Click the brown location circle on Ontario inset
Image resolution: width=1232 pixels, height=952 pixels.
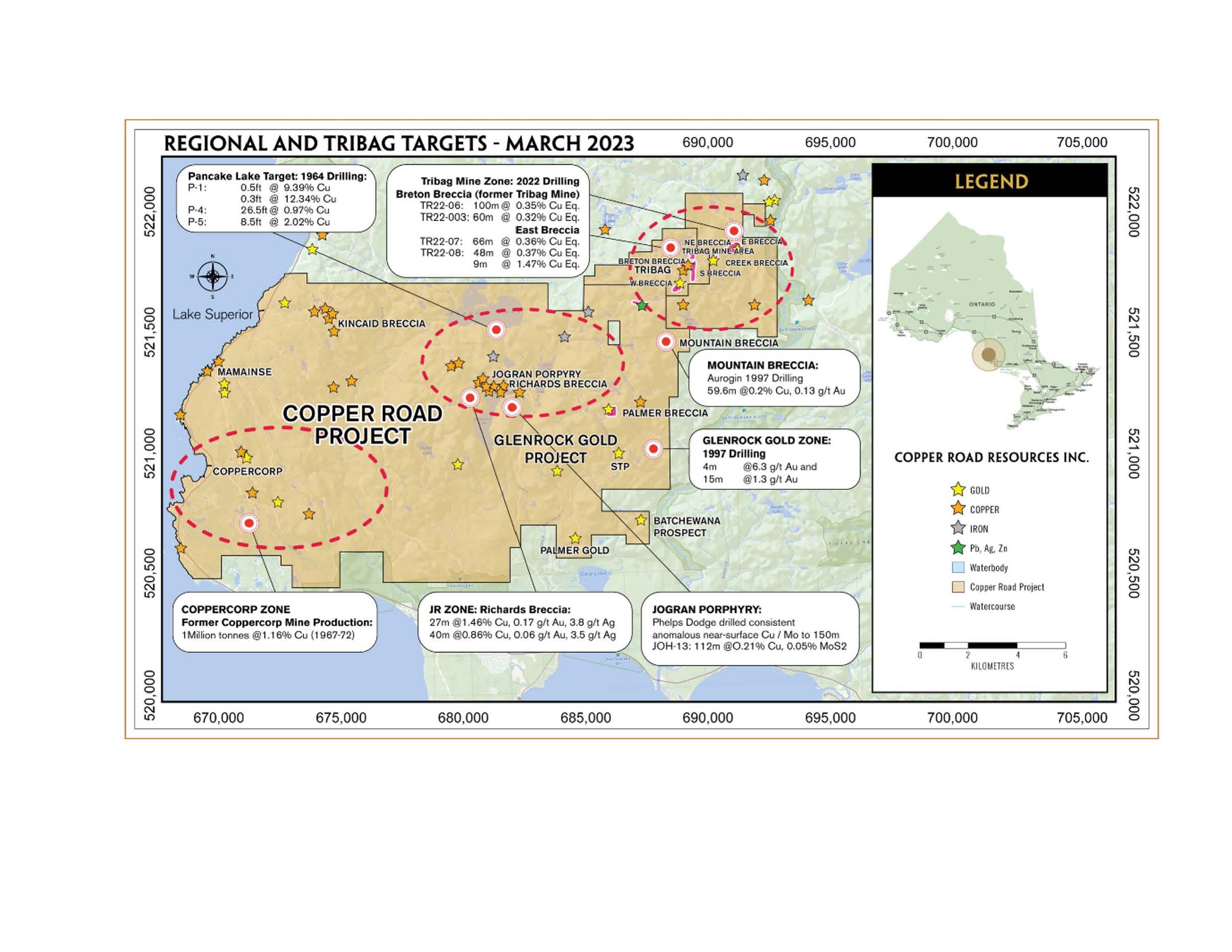point(988,355)
